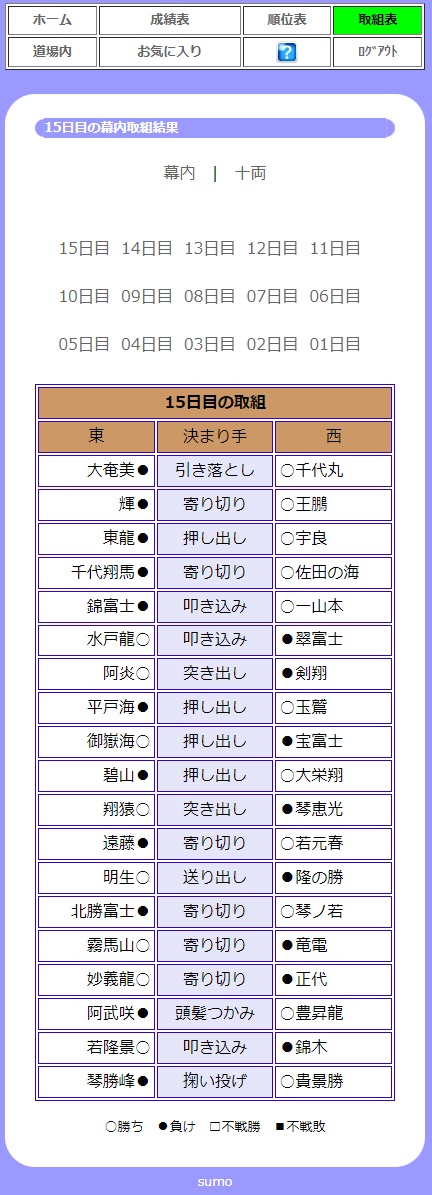View results for 01日目
This screenshot has height=1195, width=432.
[334, 344]
